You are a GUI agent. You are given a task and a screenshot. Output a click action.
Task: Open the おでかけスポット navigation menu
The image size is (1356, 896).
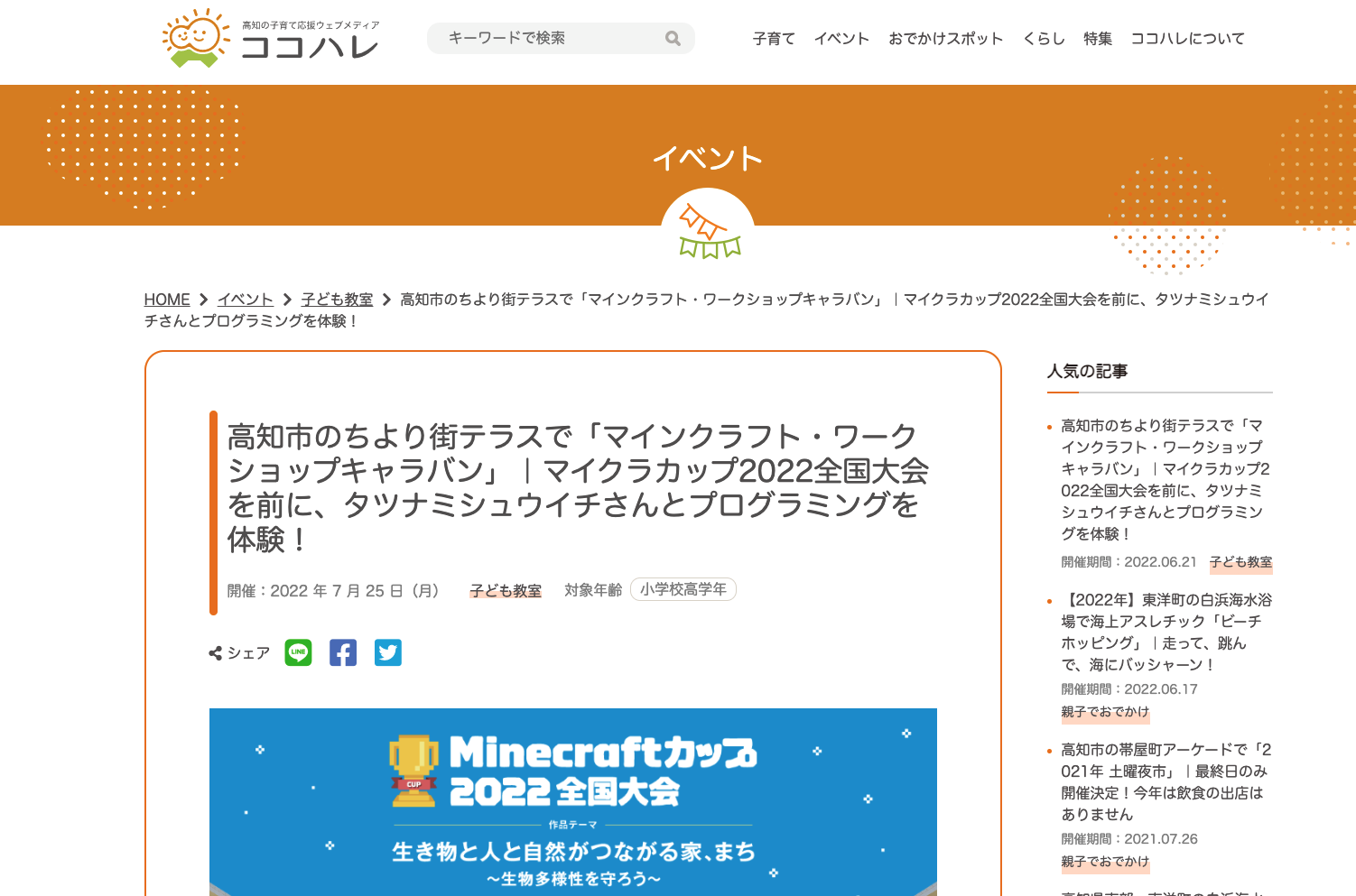pyautogui.click(x=945, y=38)
